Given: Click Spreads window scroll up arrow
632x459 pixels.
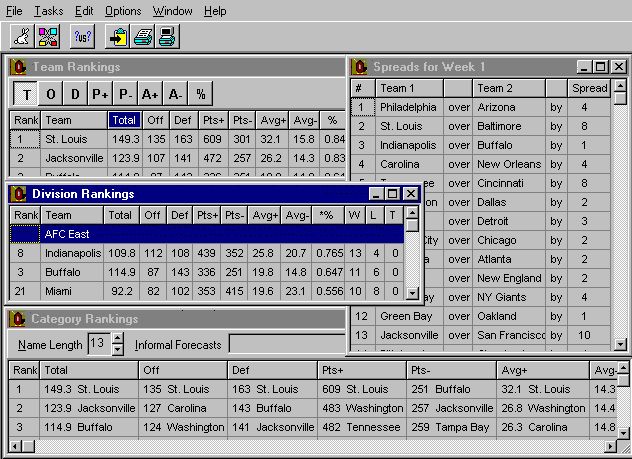Looking at the screenshot, I should 620,85.
